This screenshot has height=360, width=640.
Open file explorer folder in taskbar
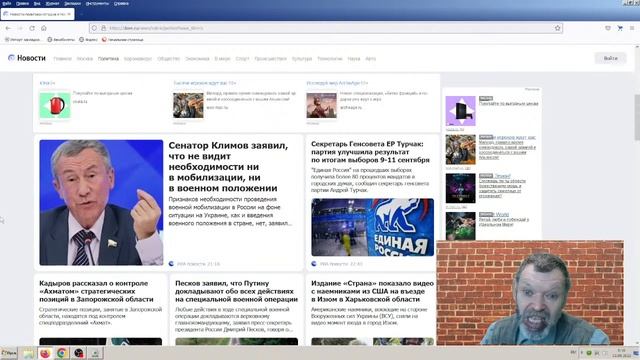click(28, 353)
